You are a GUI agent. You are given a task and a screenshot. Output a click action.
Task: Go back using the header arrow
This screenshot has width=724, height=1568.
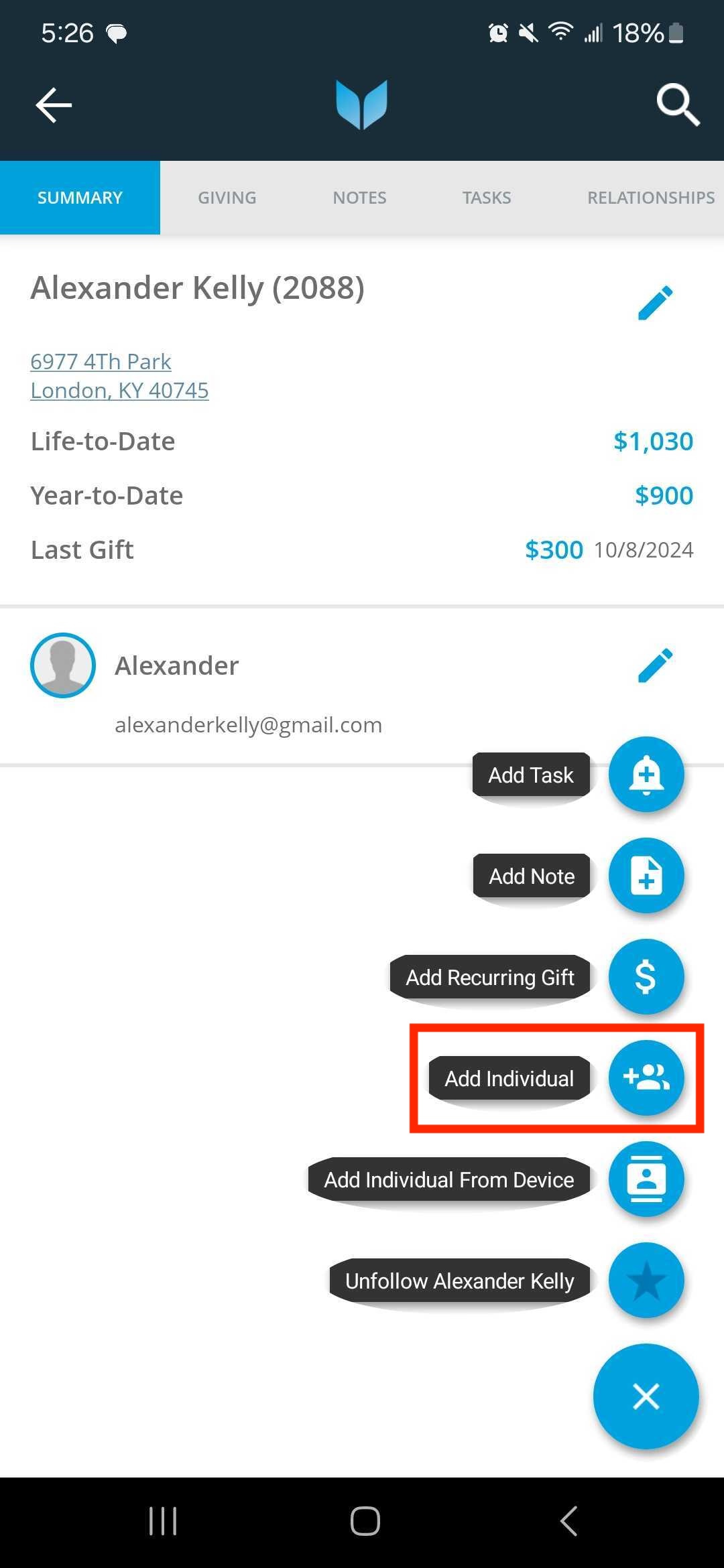click(x=54, y=105)
